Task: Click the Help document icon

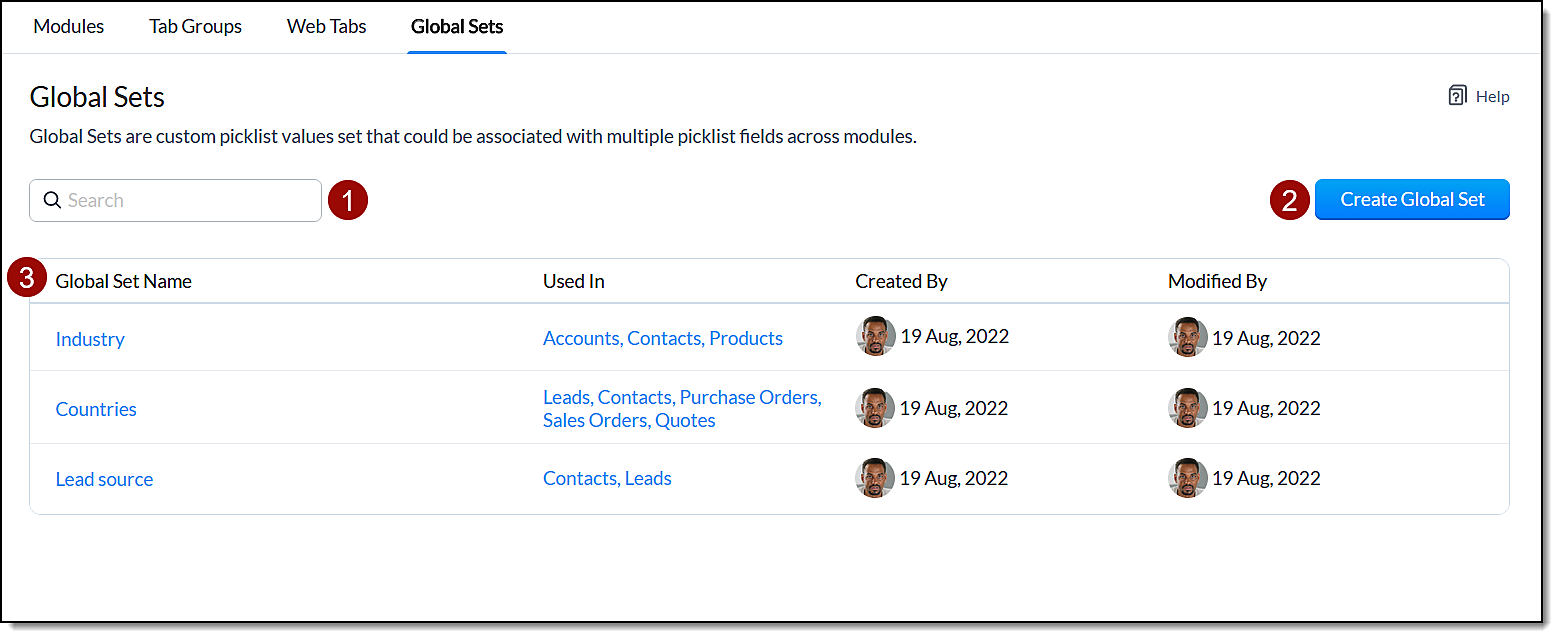Action: [1457, 96]
